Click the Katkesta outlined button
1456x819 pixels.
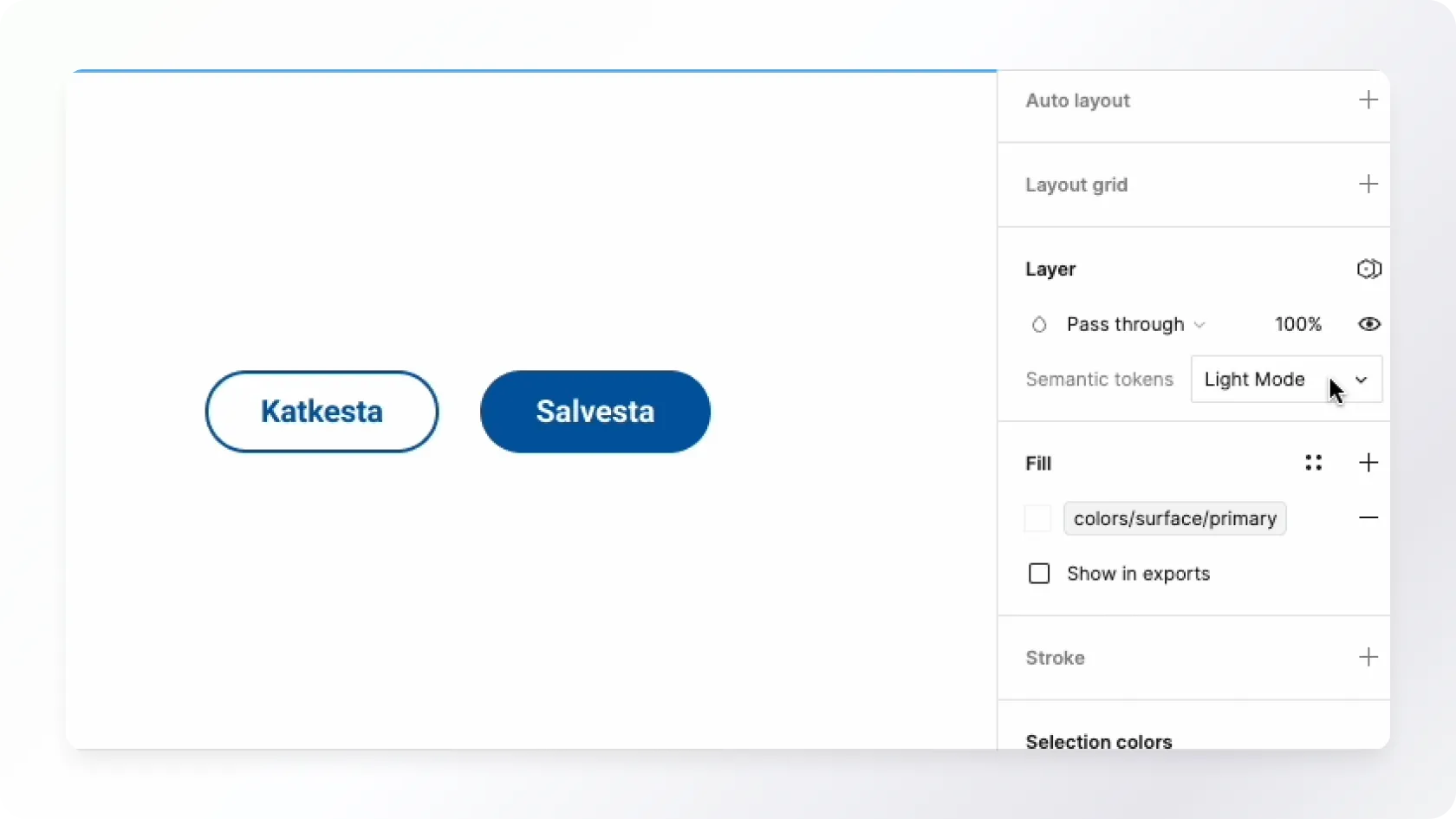(322, 412)
